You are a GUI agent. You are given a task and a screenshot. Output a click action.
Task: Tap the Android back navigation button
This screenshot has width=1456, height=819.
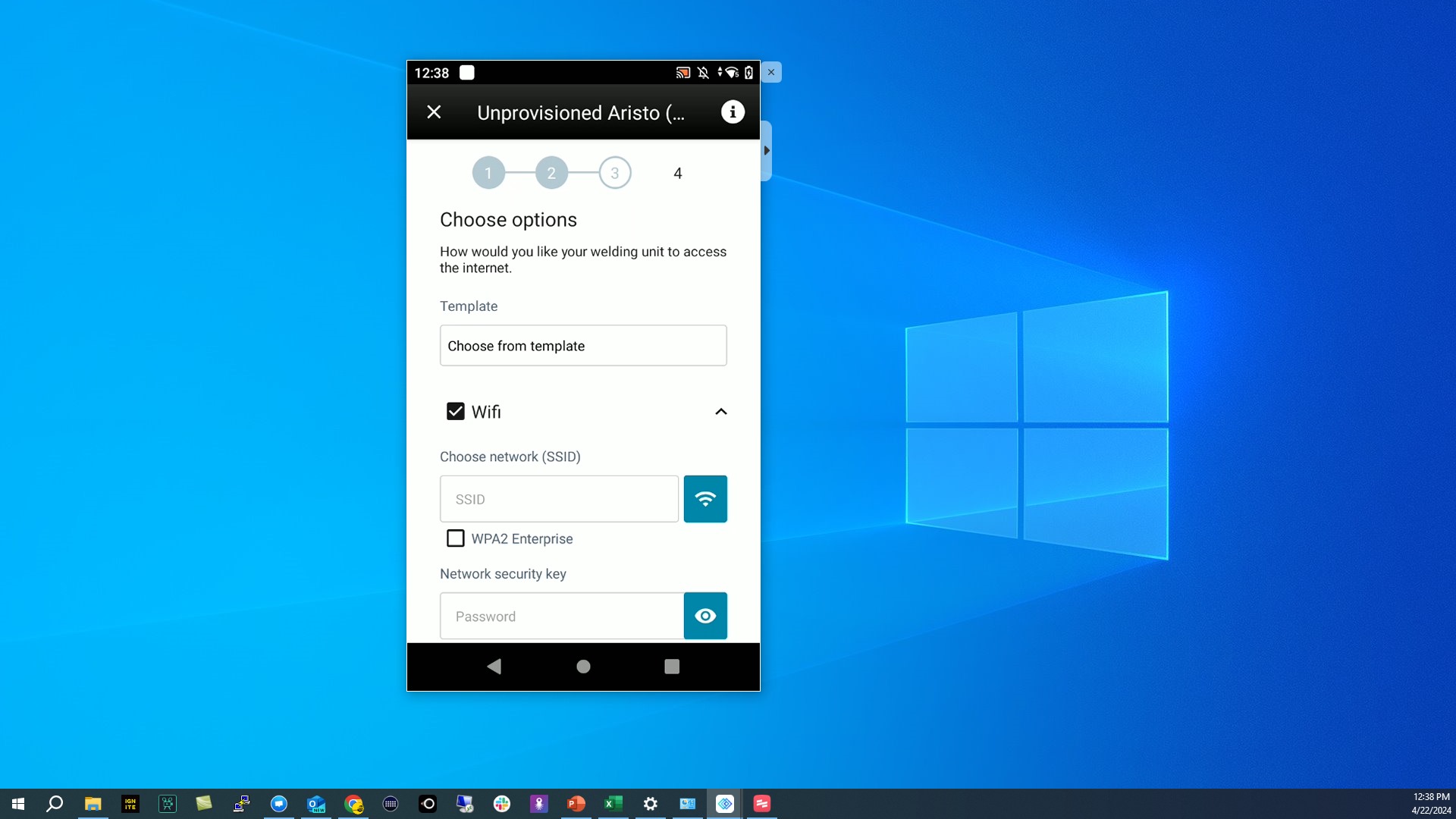click(494, 667)
